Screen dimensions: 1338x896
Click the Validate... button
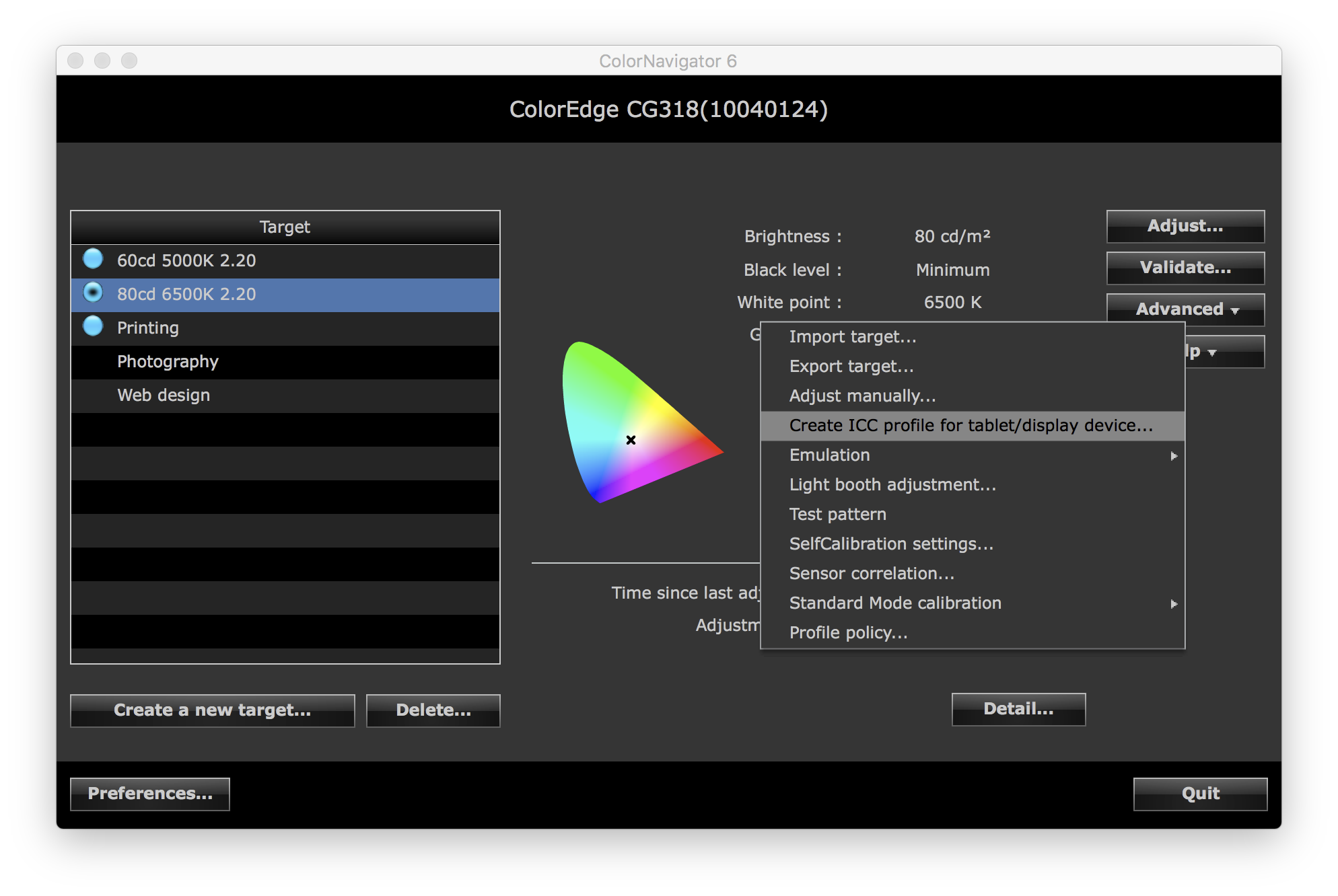1186,268
